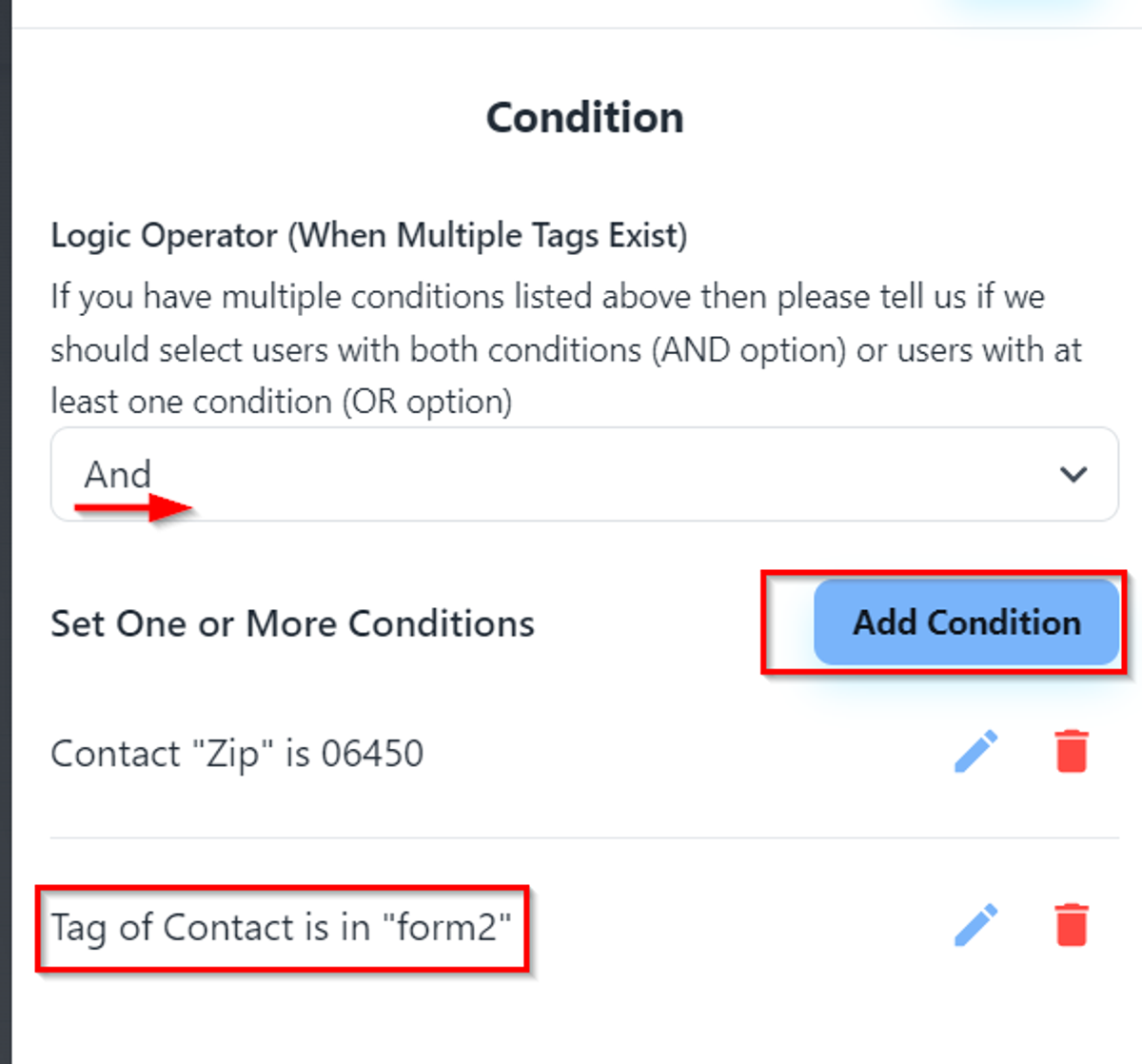The width and height of the screenshot is (1142, 1064).
Task: Click the Logic Operator (When Multiple Tags Exist) label
Action: coord(368,235)
